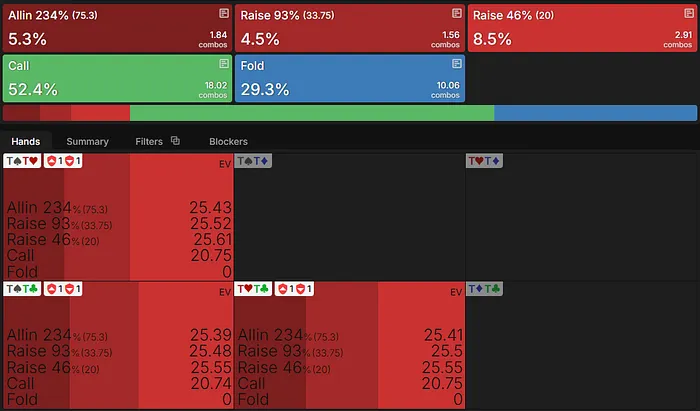
Task: Select the greyed T♦T♣ hand cell
Action: (582, 345)
